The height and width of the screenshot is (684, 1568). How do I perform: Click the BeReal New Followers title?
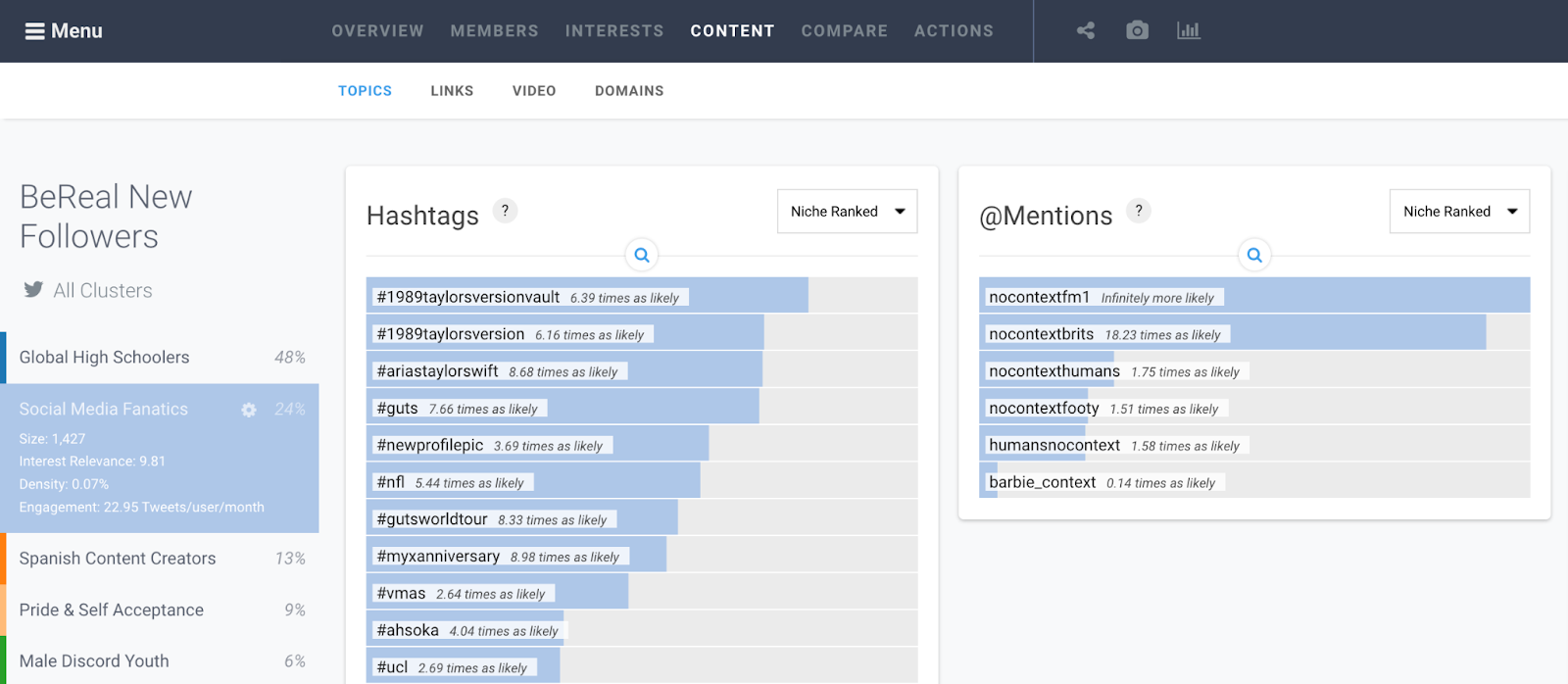coord(106,217)
